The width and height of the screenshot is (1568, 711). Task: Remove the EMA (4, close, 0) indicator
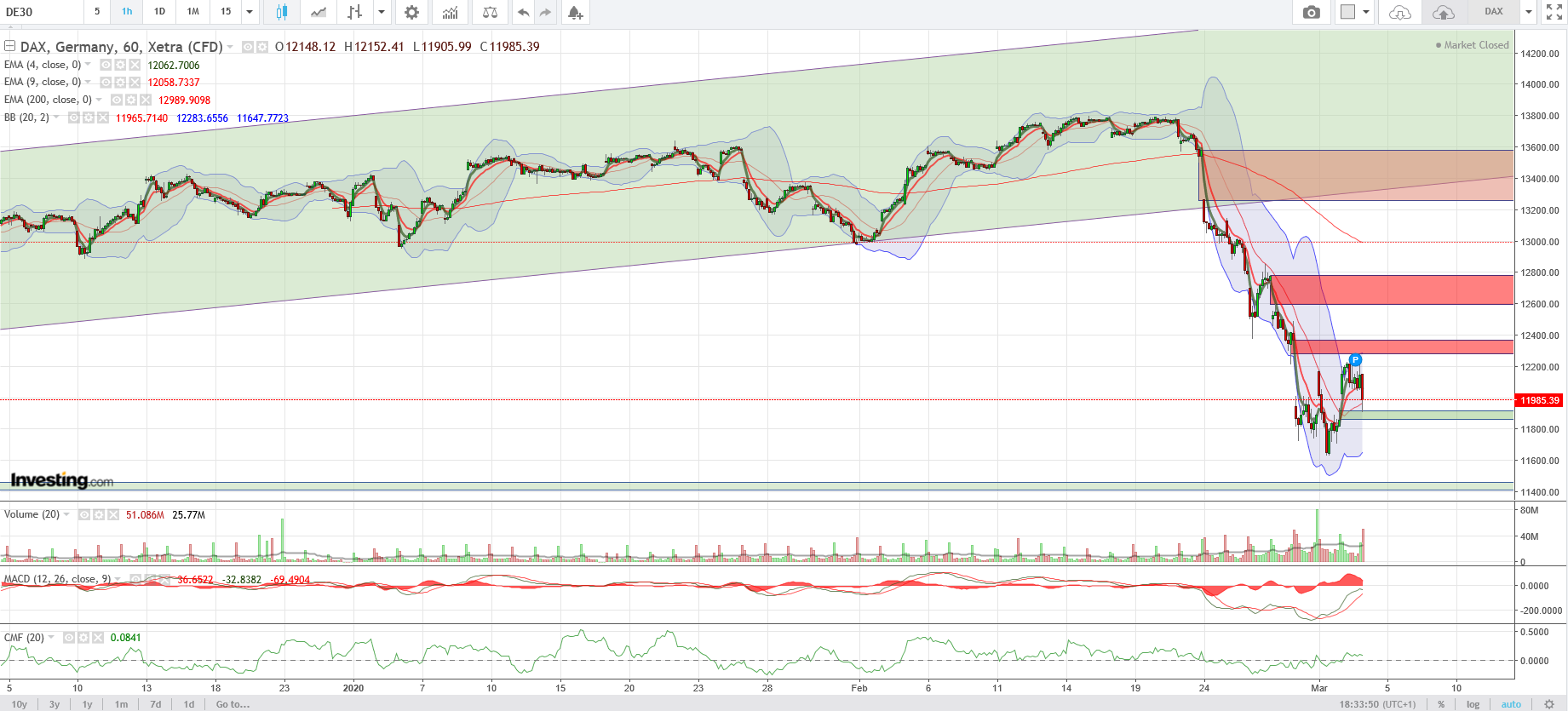(135, 65)
